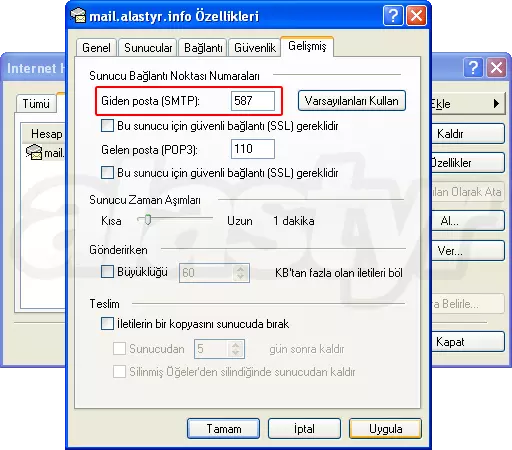Apply settings with Uygula button
This screenshot has height=450, width=512.
click(385, 429)
